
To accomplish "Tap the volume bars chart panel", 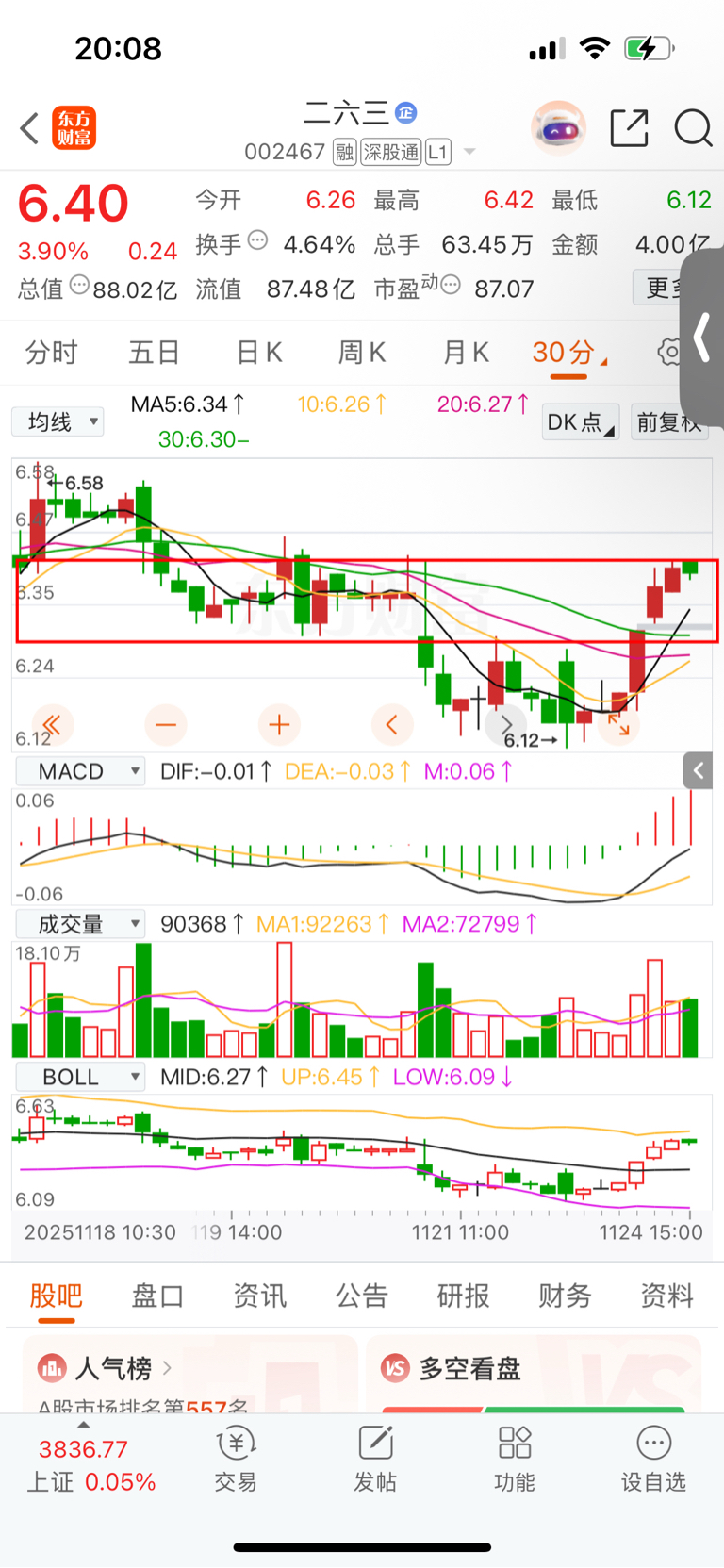I will 362,999.
